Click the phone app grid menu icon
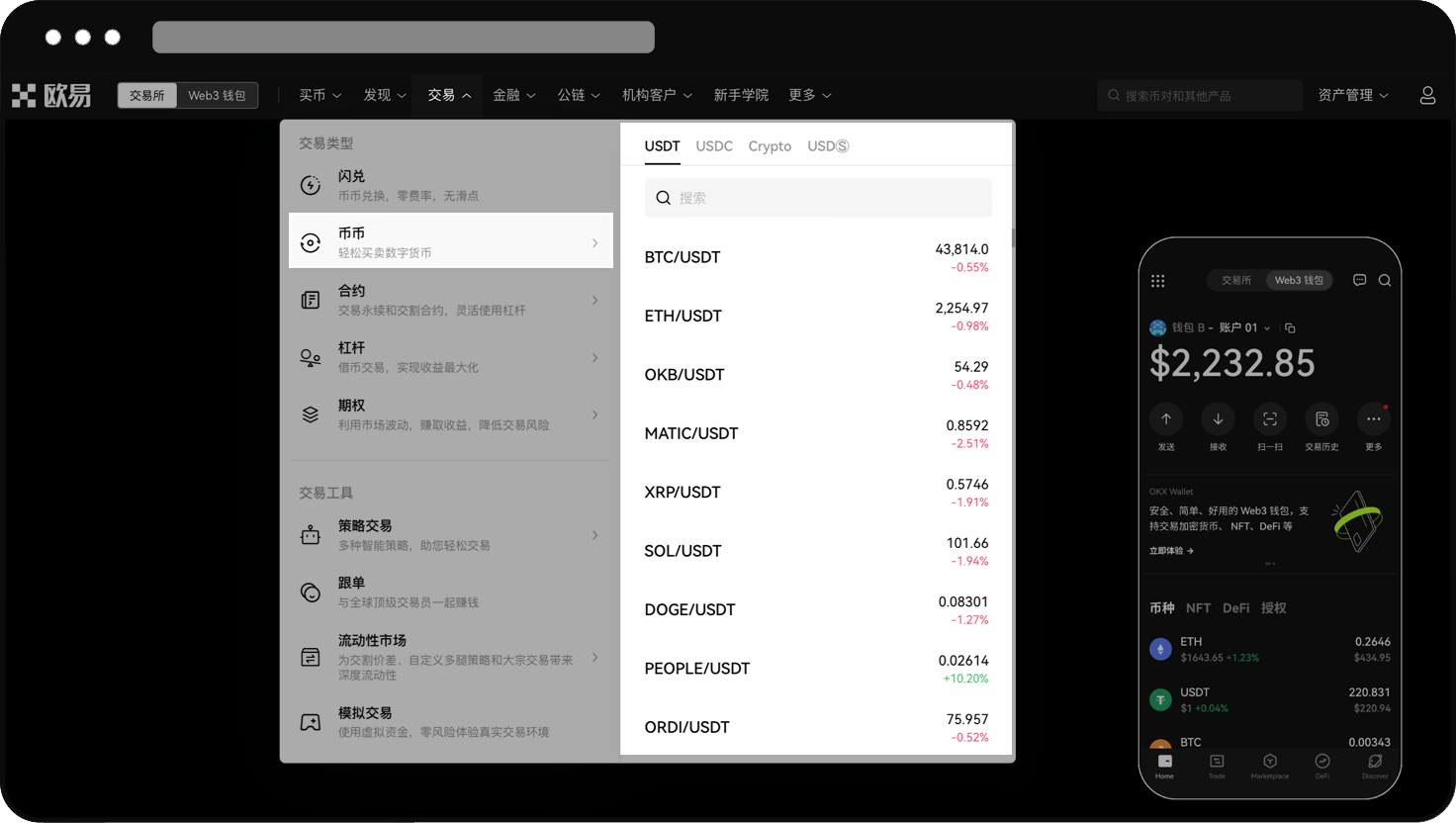 coord(1158,281)
